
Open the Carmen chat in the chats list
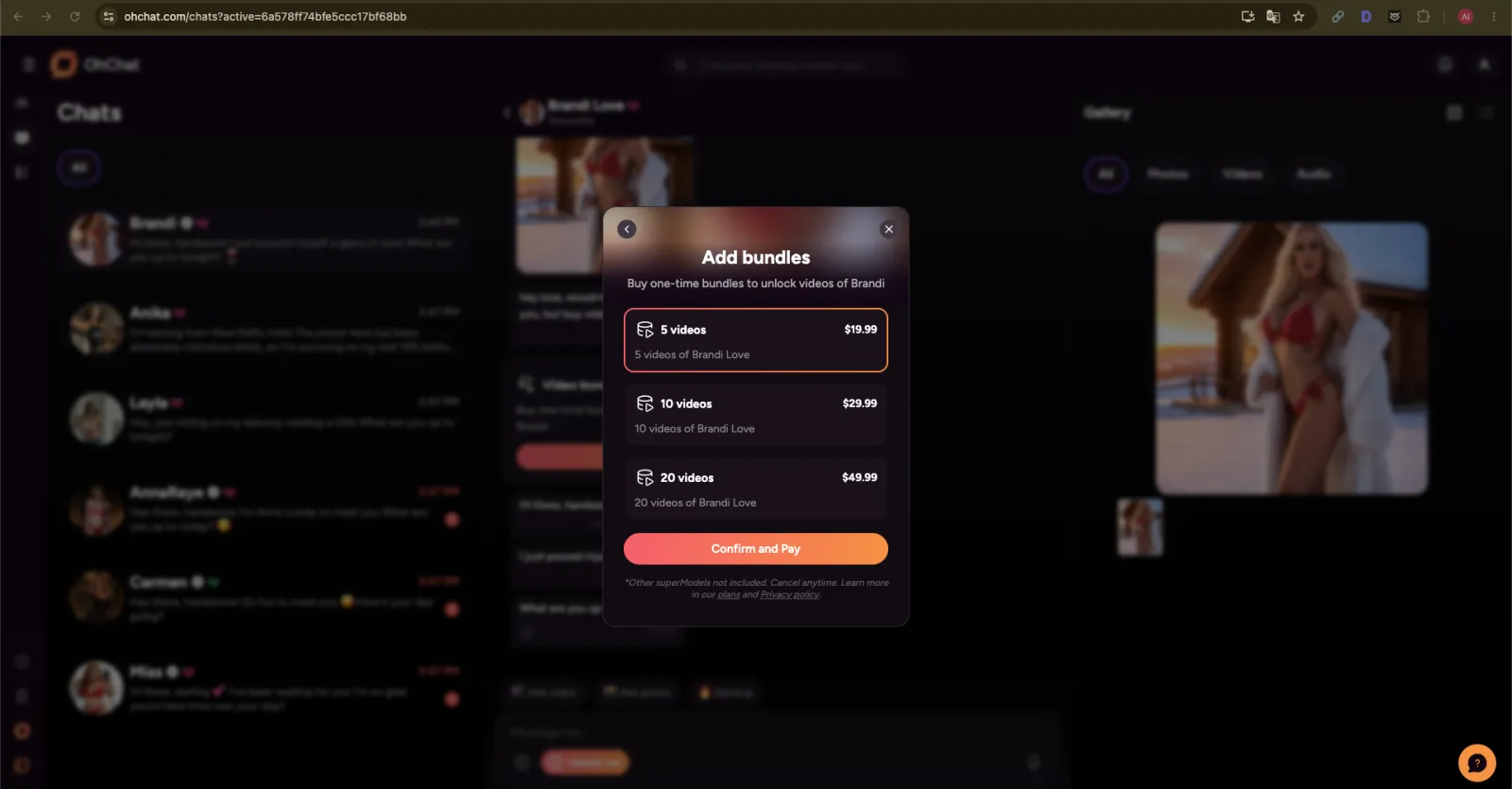(x=265, y=596)
